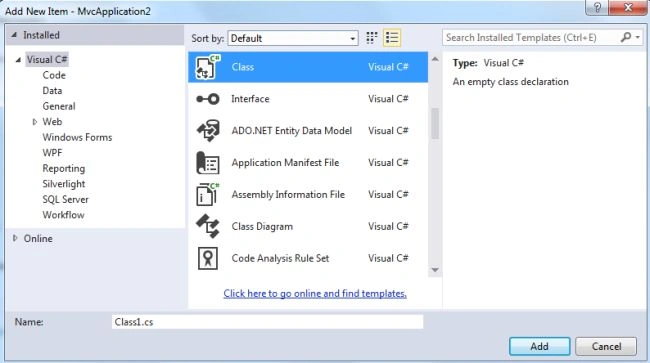
Task: Select the Visual C# tree label
Action: pos(47,60)
